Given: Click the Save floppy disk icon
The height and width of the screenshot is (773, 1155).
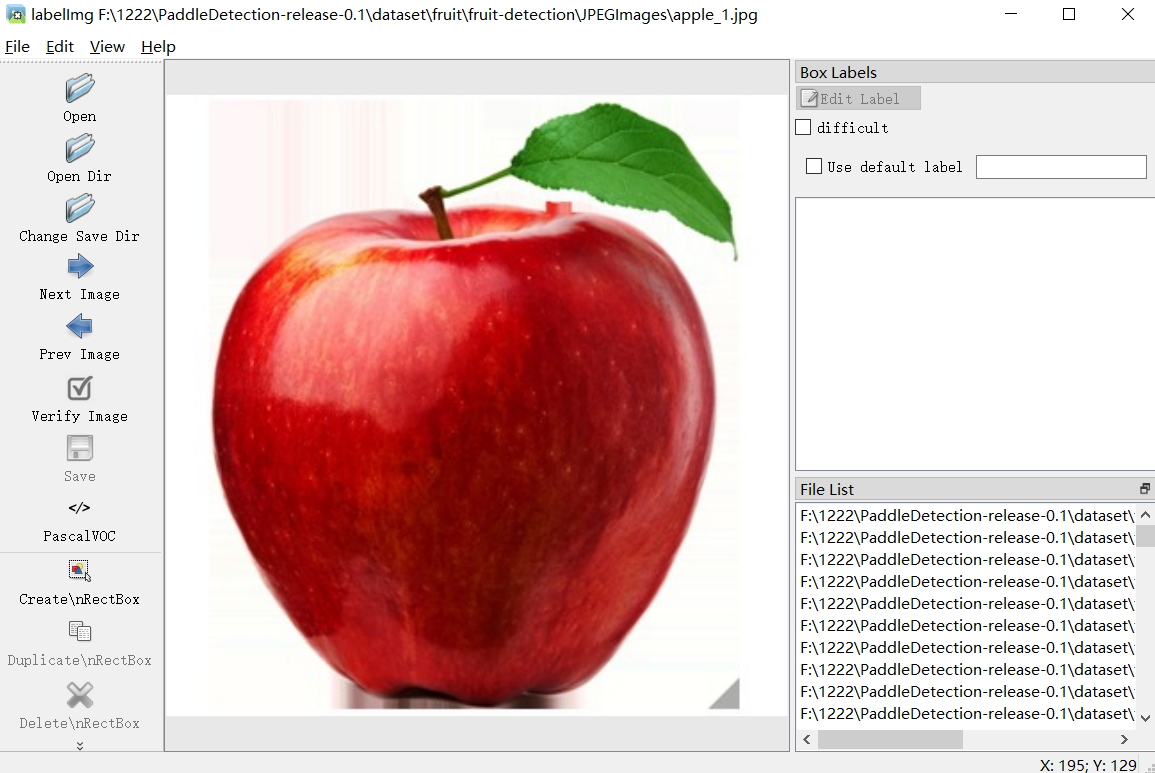Looking at the screenshot, I should (x=80, y=448).
